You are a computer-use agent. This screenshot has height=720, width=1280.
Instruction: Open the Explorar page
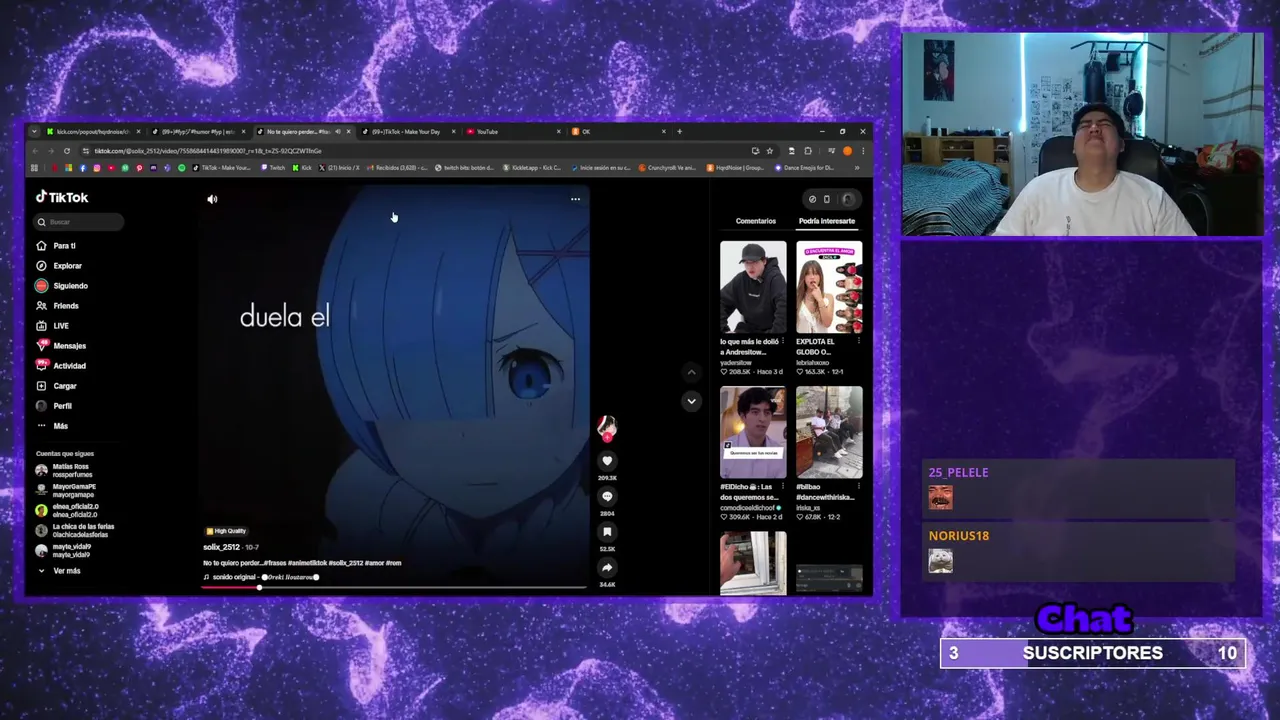pos(59,266)
